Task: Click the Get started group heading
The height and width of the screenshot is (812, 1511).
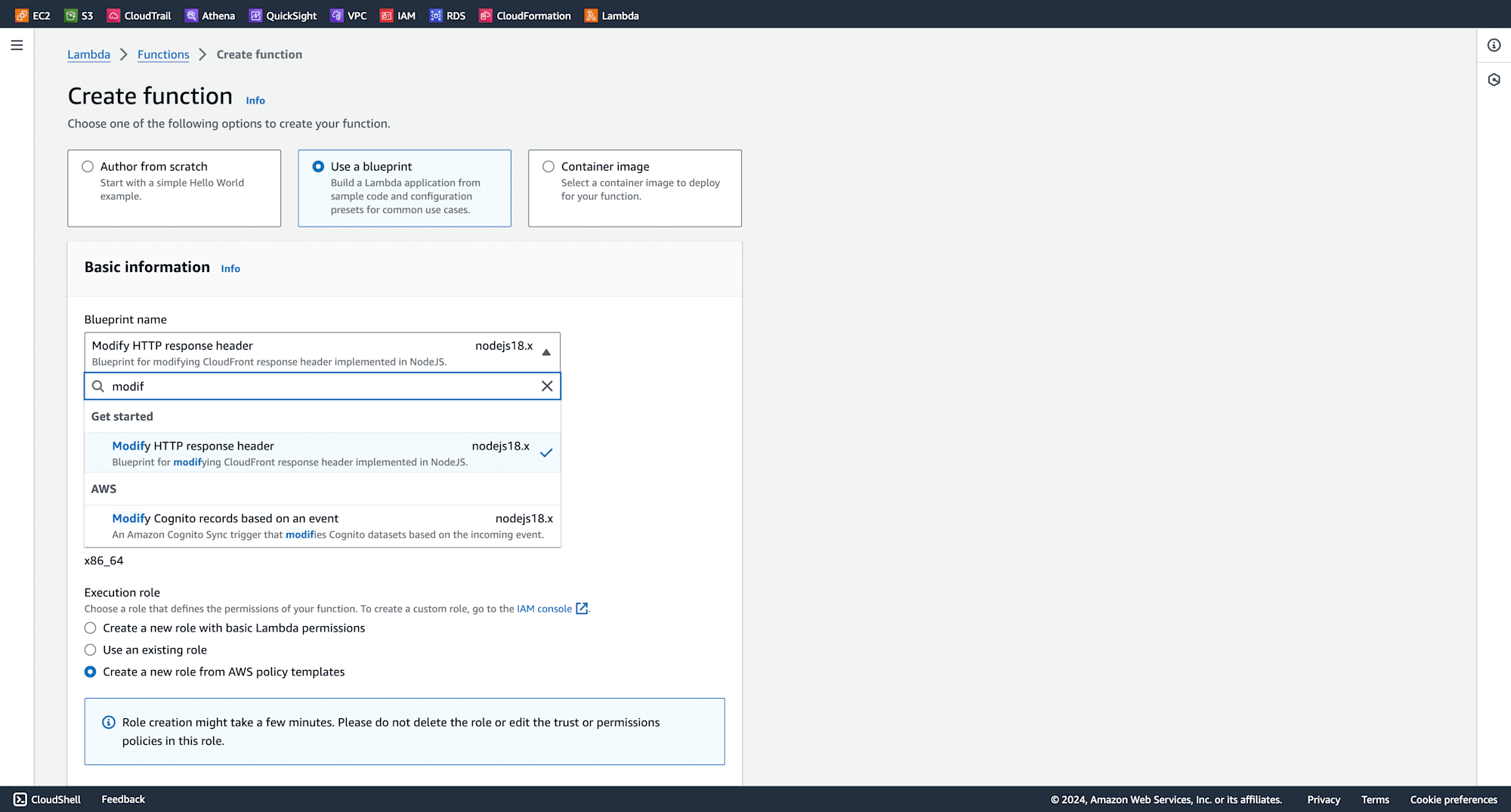Action: [122, 416]
